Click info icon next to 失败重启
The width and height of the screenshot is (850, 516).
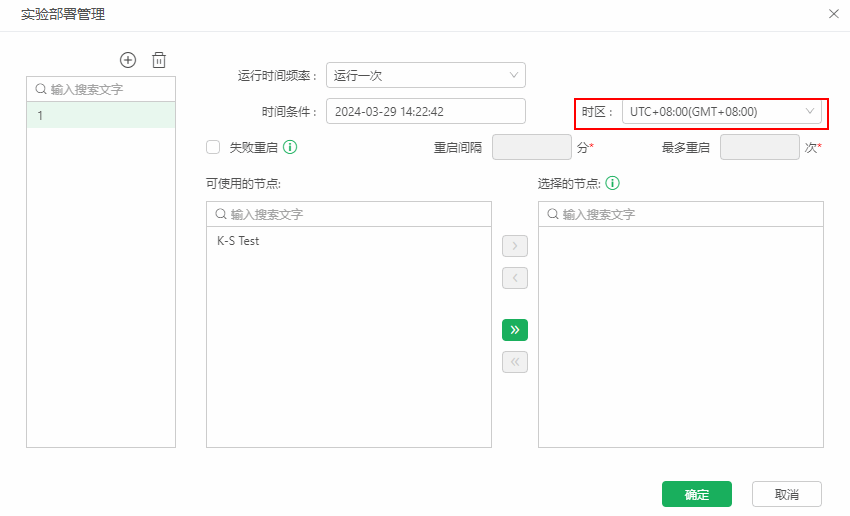pyautogui.click(x=290, y=147)
